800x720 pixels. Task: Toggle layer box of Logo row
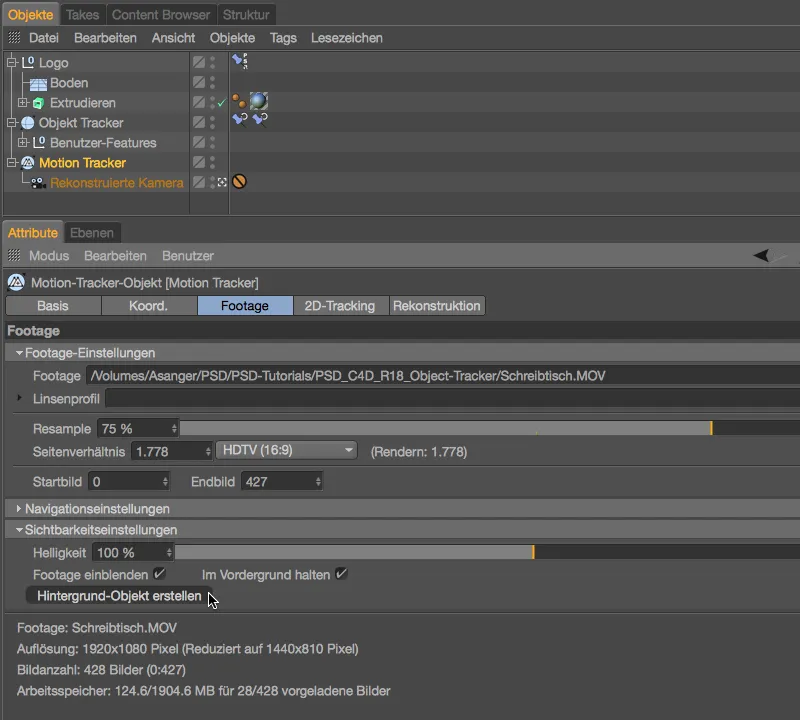pos(199,62)
